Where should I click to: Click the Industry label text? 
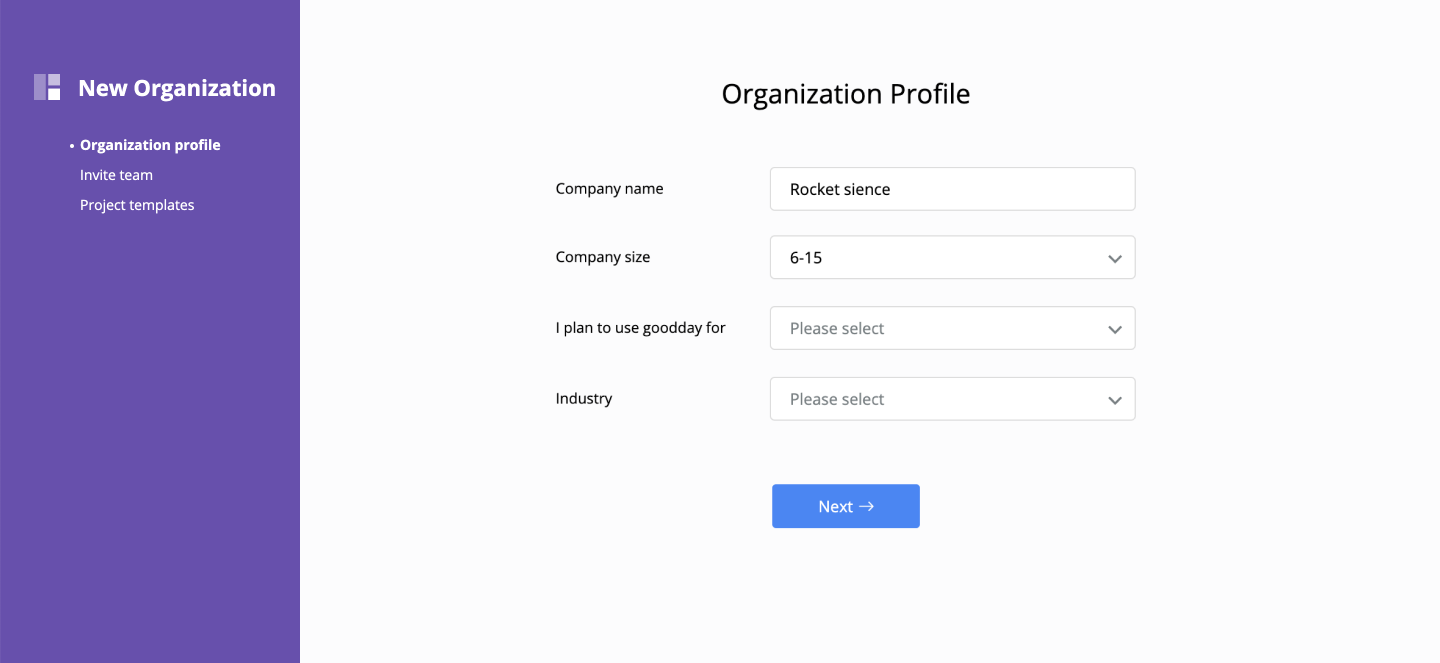584,398
